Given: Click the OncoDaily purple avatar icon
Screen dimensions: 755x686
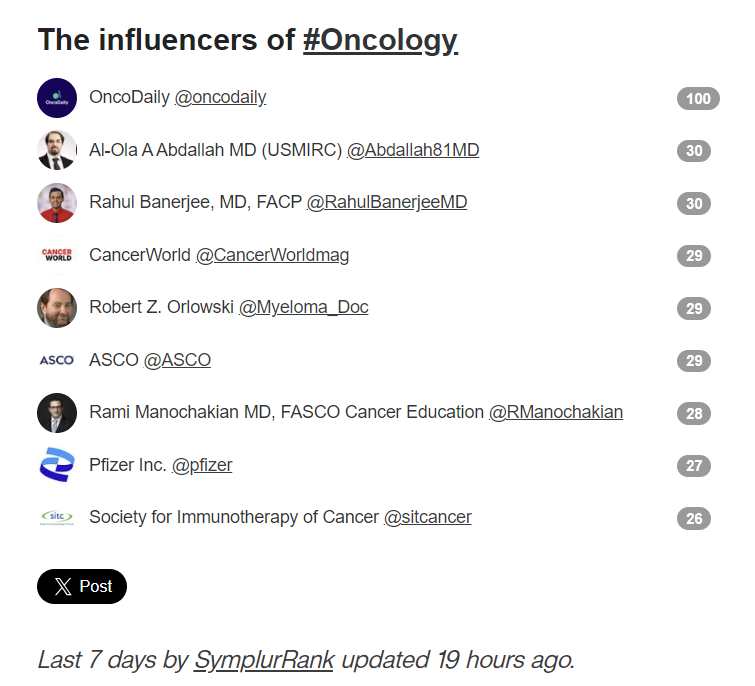Looking at the screenshot, I should coord(57,98).
